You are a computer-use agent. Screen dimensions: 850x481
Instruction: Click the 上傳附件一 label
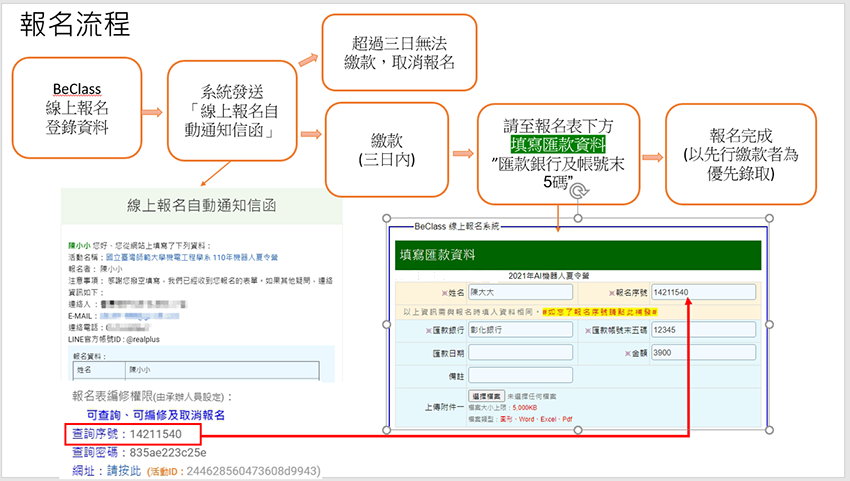point(444,407)
